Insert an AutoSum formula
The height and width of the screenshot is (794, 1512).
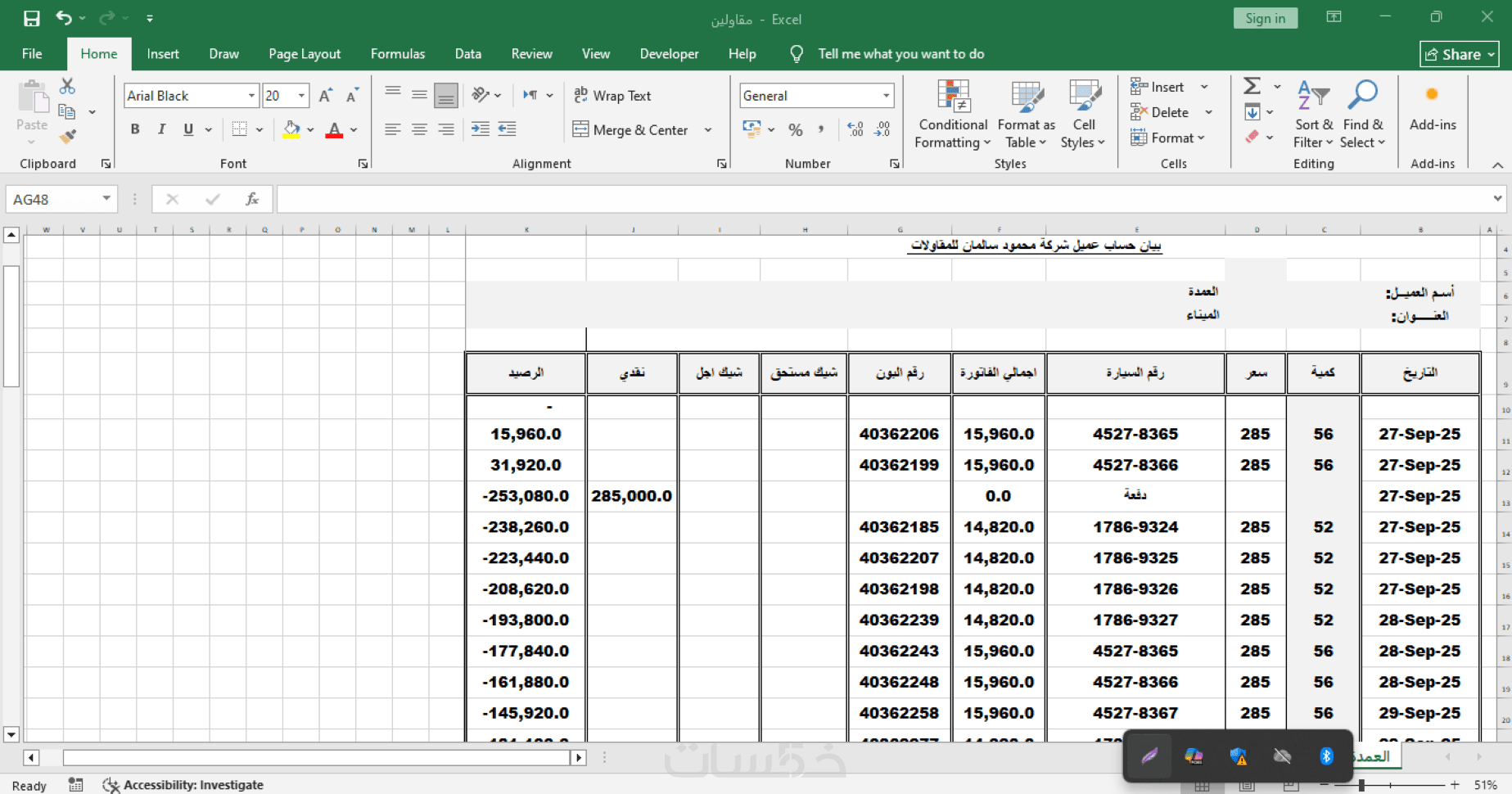tap(1252, 86)
